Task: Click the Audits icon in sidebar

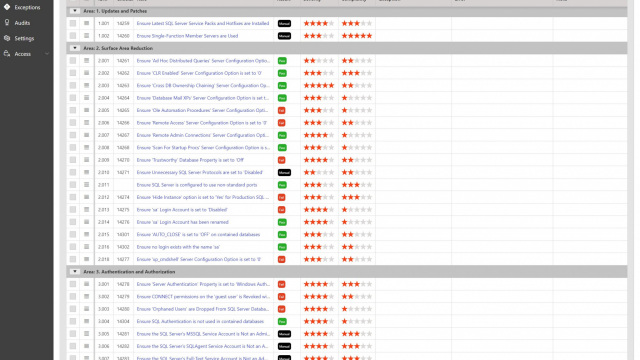Action: tap(7, 22)
